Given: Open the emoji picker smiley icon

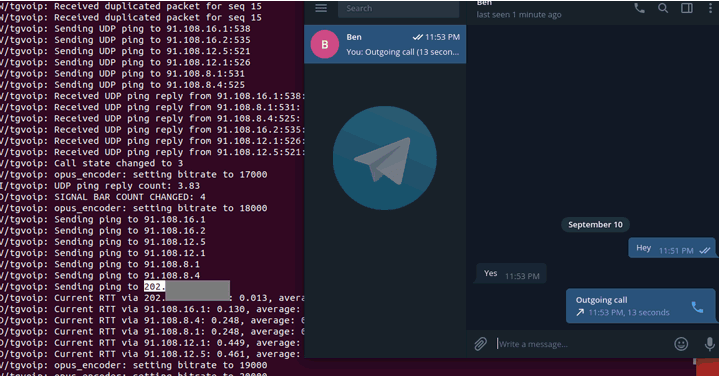Looking at the screenshot, I should 681,343.
